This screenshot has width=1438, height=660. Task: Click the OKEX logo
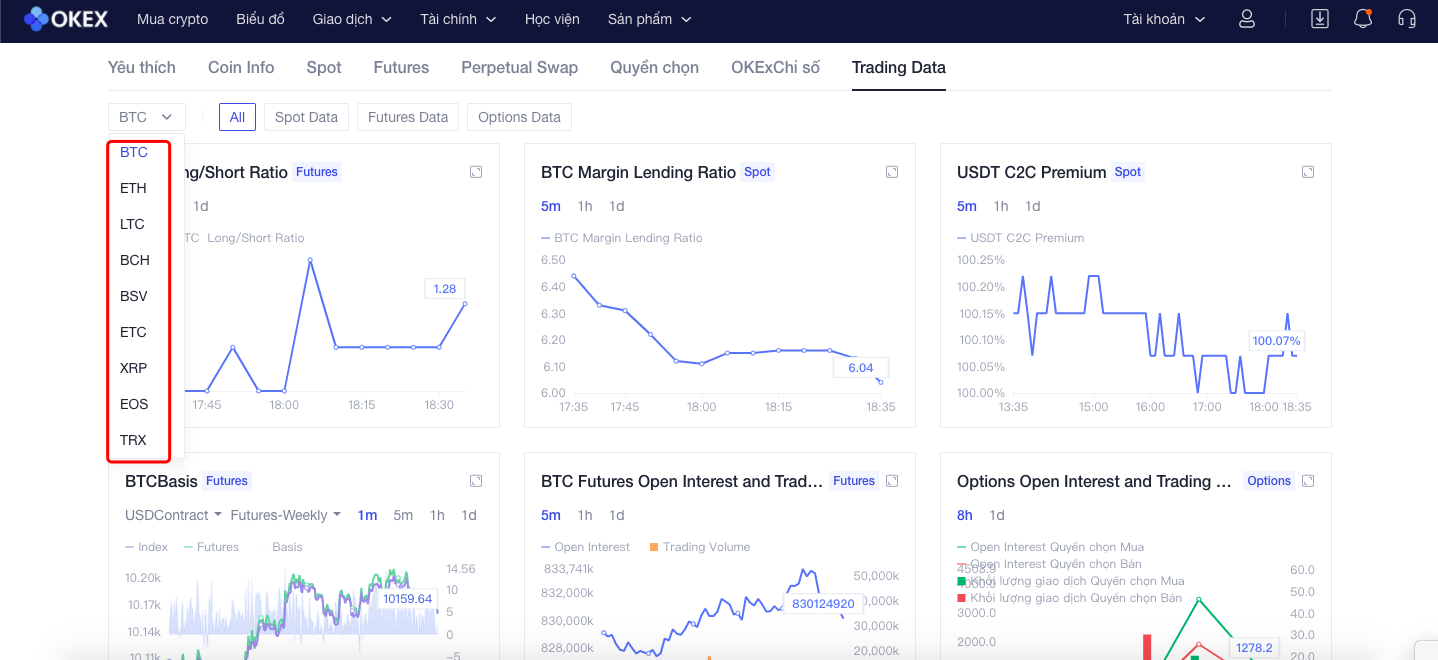click(66, 19)
